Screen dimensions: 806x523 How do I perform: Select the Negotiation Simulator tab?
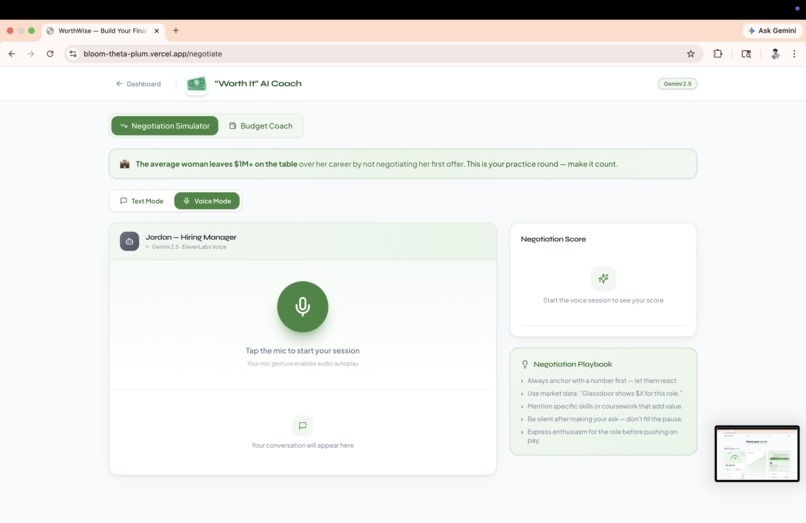(x=164, y=126)
